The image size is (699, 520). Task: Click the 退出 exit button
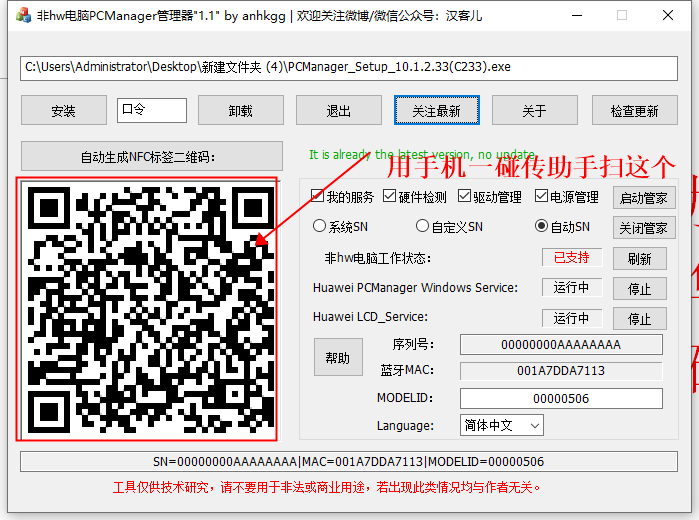tap(339, 110)
